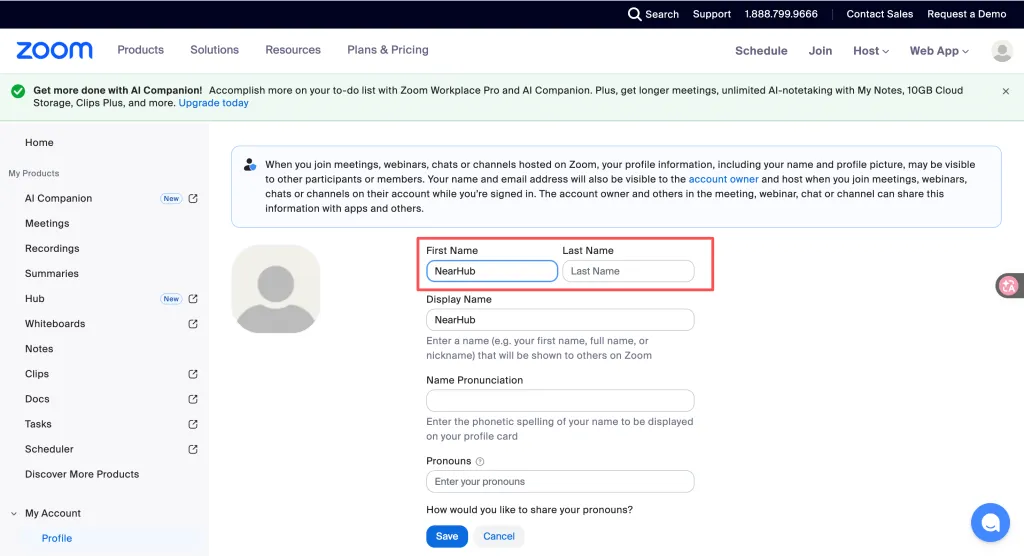The image size is (1024, 556).
Task: Open the chat support bubble
Action: (990, 523)
